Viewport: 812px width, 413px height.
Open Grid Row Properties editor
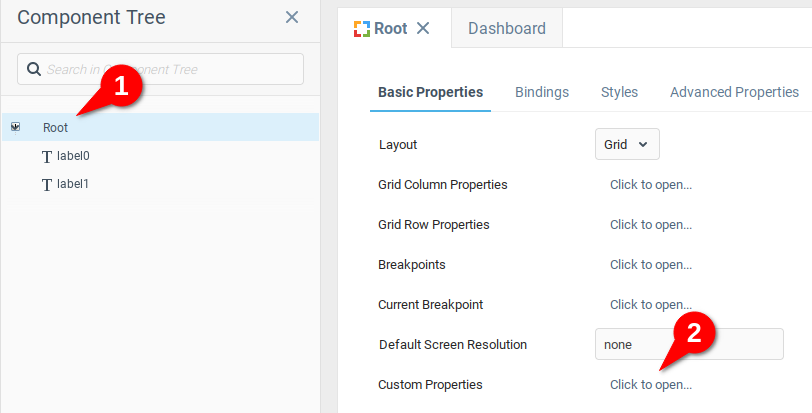651,225
